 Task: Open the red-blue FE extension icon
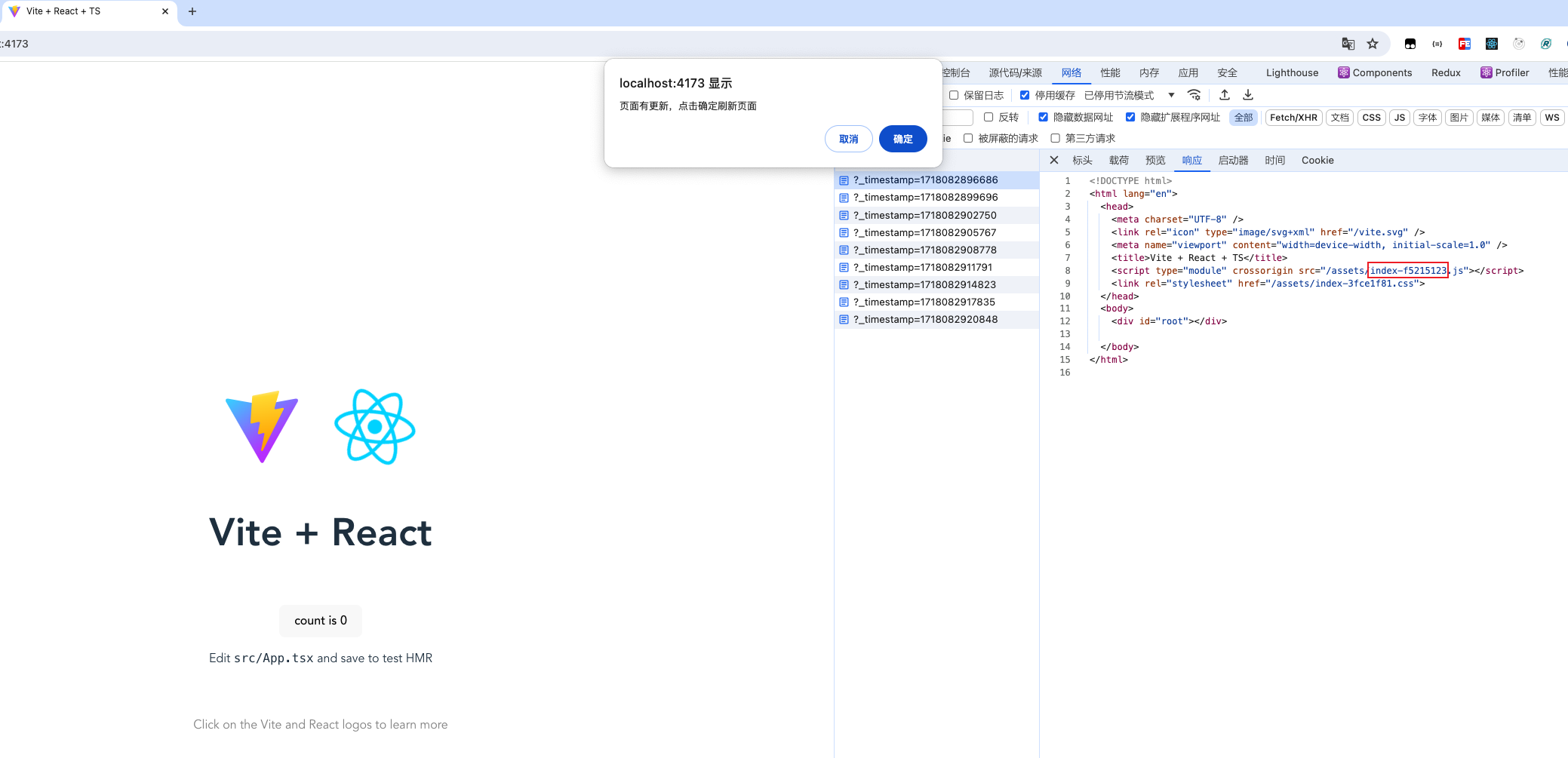[x=1465, y=44]
